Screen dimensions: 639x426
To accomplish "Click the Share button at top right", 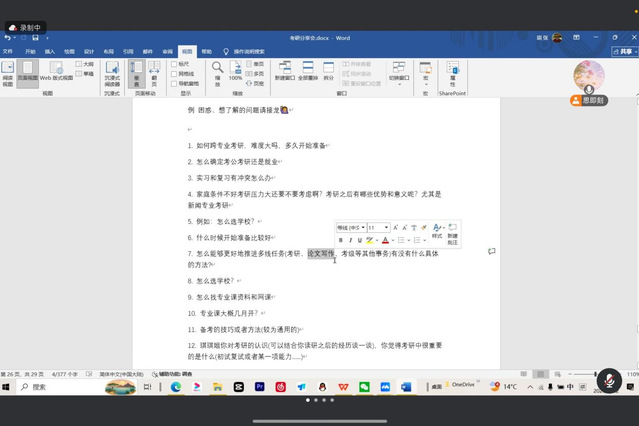I will click(625, 50).
